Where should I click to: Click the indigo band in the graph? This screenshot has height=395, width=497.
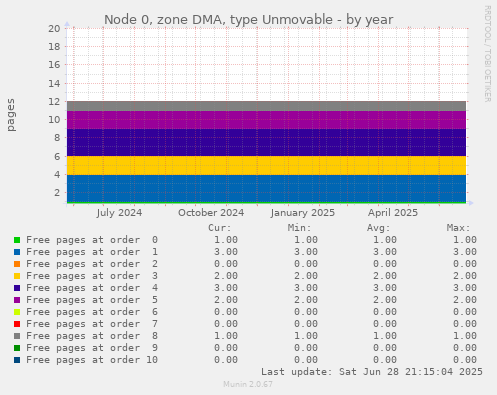266,143
